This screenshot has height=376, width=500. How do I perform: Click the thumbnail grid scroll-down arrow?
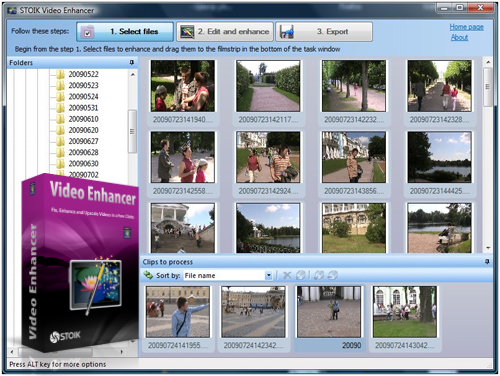pyautogui.click(x=488, y=248)
